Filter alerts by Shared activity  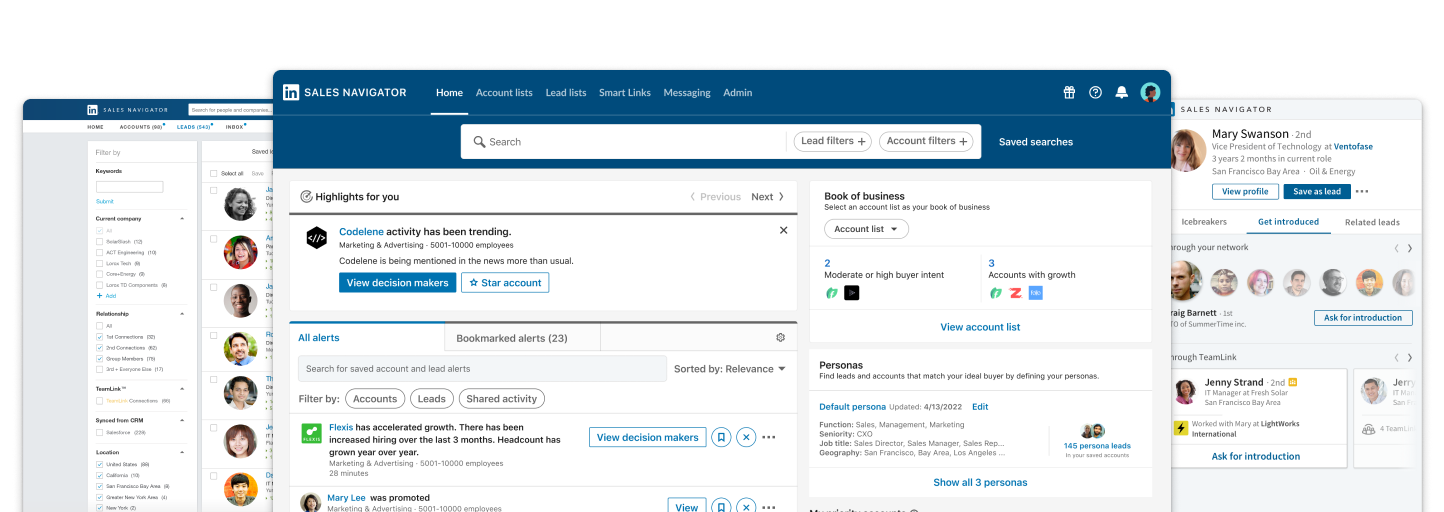click(x=501, y=399)
